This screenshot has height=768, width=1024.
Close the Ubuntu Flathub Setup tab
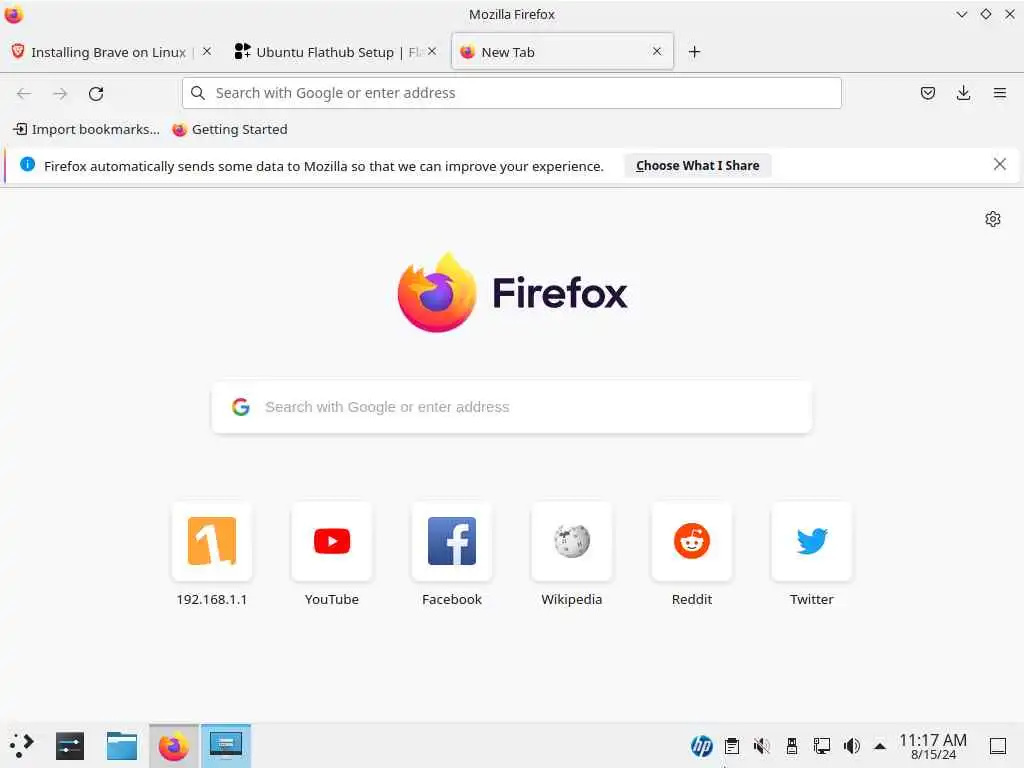point(432,51)
